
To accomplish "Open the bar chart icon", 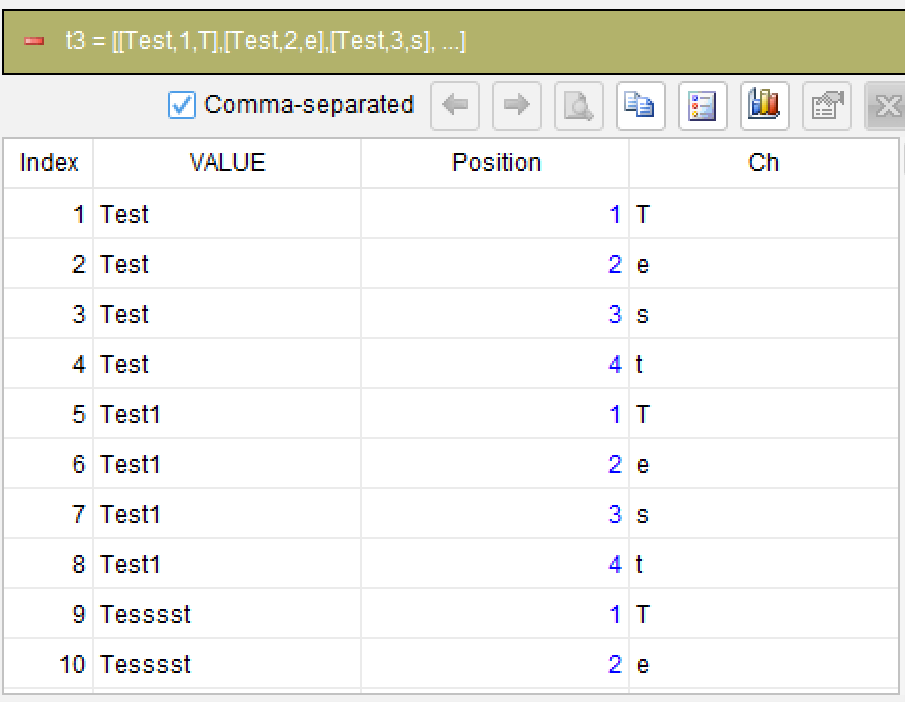I will pos(764,106).
